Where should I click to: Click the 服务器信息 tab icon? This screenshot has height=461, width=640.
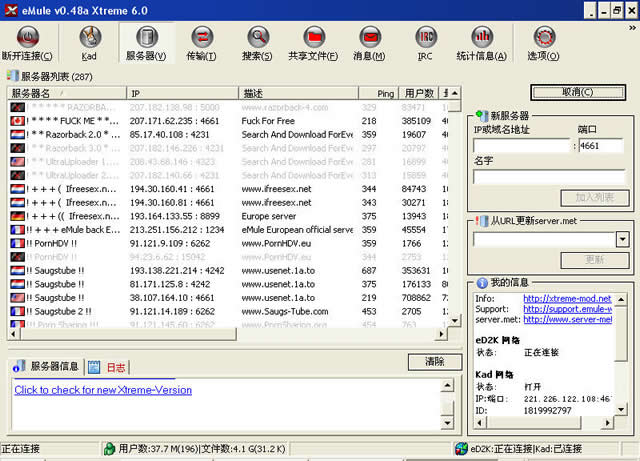click(x=19, y=366)
